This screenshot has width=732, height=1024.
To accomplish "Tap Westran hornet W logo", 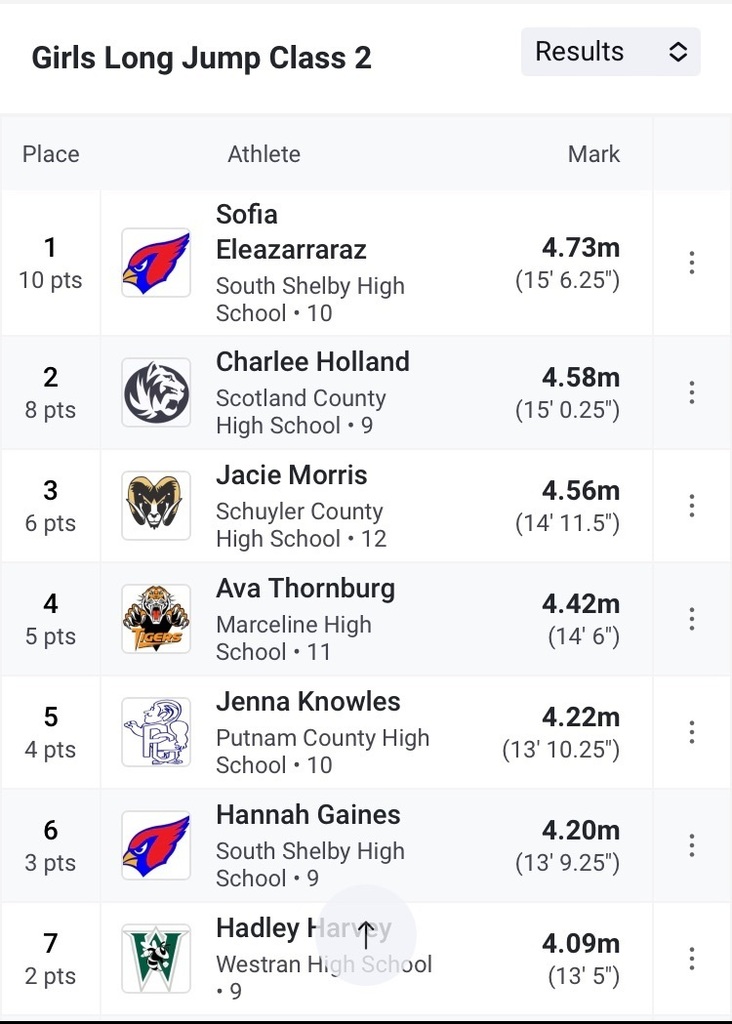I will click(156, 959).
